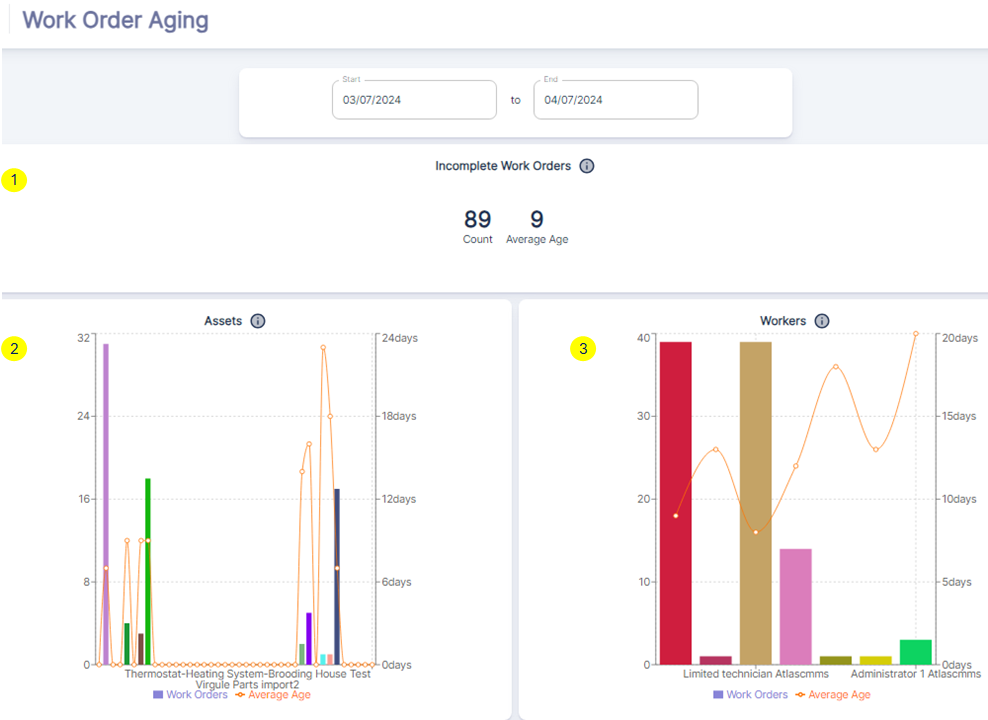Screen dimensions: 988x720
Task: Toggle Work Orders legend in Assets chart
Action: [x=190, y=694]
